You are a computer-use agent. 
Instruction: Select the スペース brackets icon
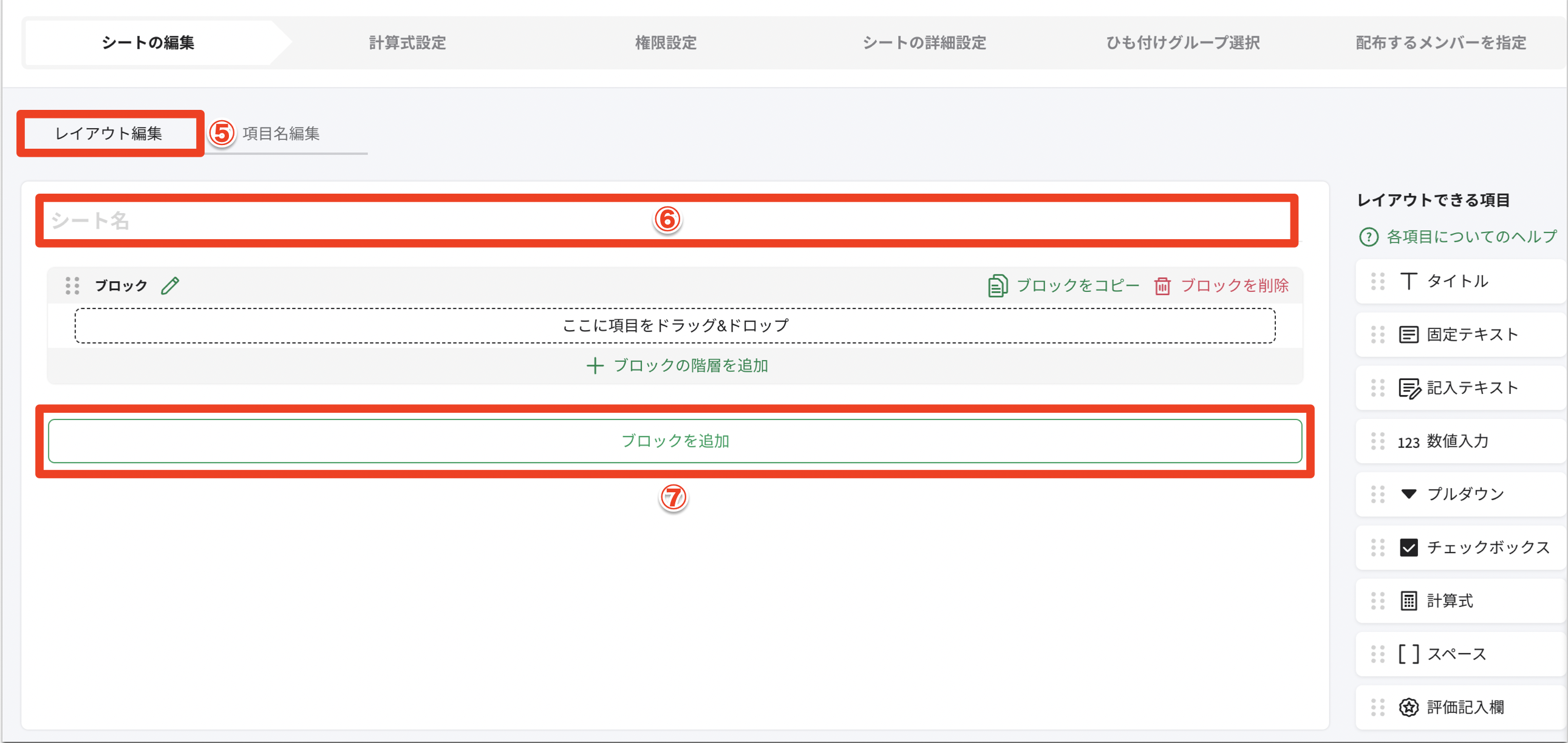click(x=1408, y=654)
